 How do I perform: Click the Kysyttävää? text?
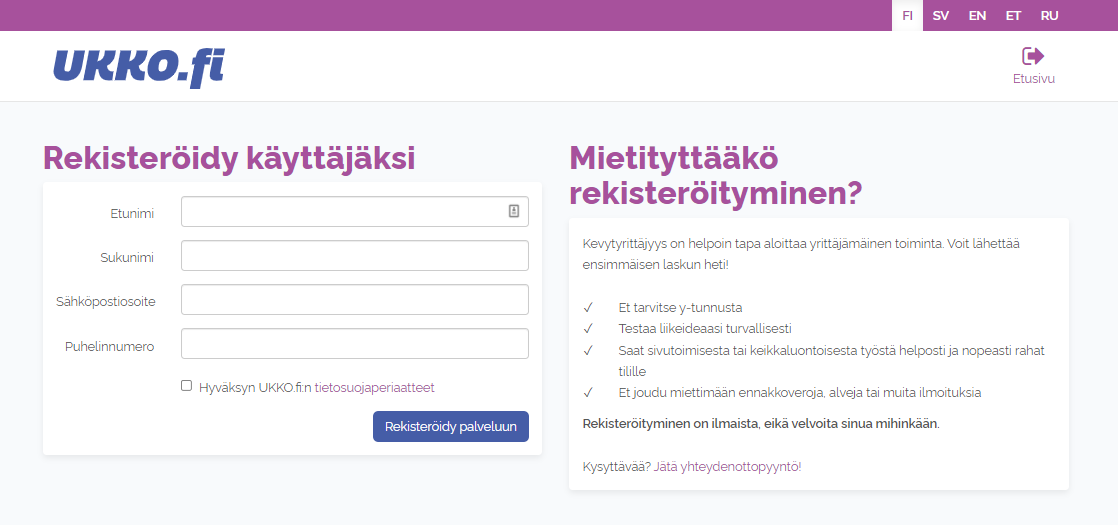click(617, 467)
